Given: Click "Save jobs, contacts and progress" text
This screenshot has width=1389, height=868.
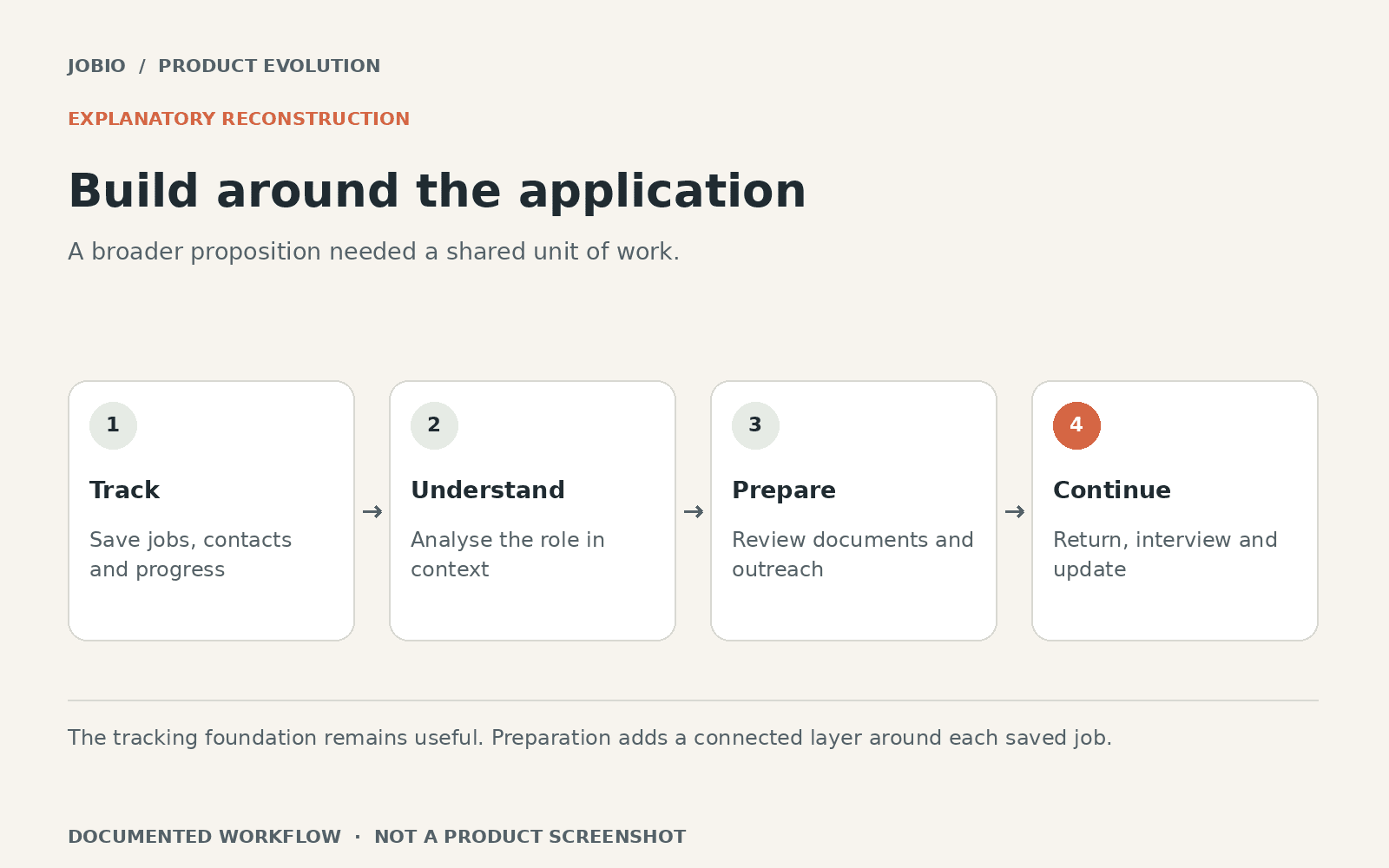Looking at the screenshot, I should 191,555.
